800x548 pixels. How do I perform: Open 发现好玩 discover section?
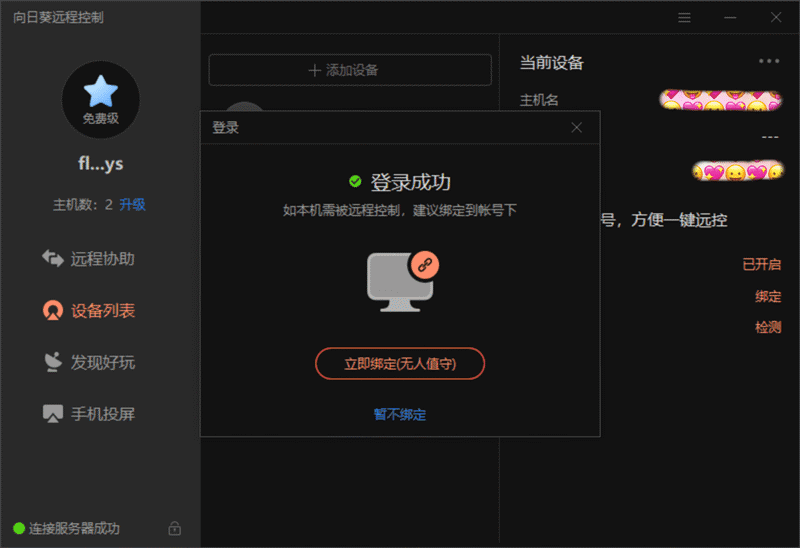tap(88, 362)
